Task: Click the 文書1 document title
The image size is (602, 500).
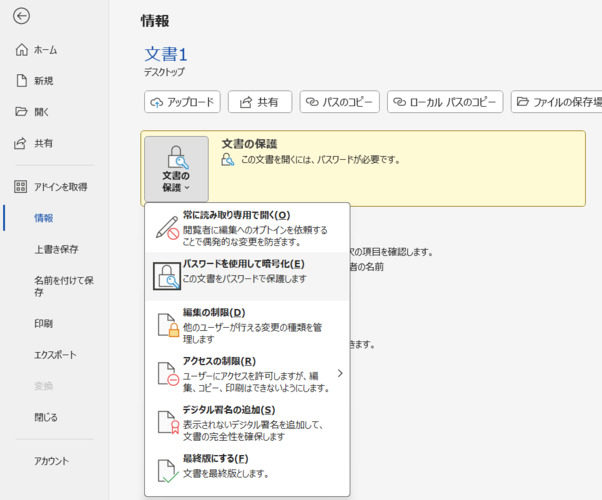Action: pyautogui.click(x=166, y=54)
